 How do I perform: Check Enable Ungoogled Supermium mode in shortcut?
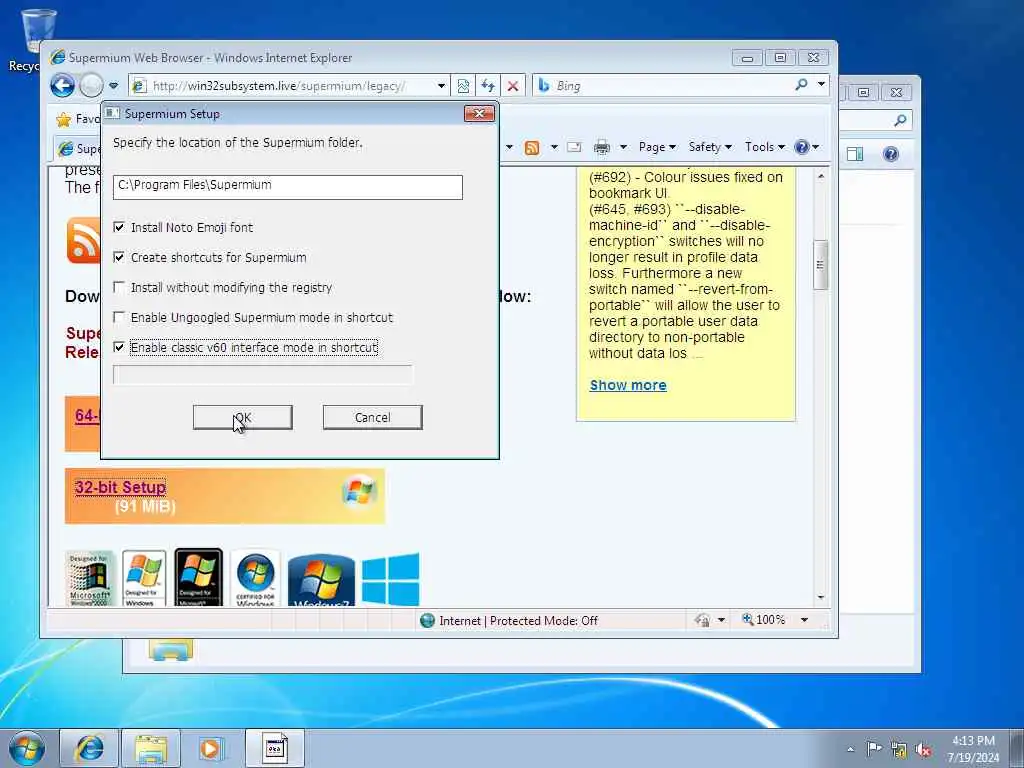(x=119, y=317)
